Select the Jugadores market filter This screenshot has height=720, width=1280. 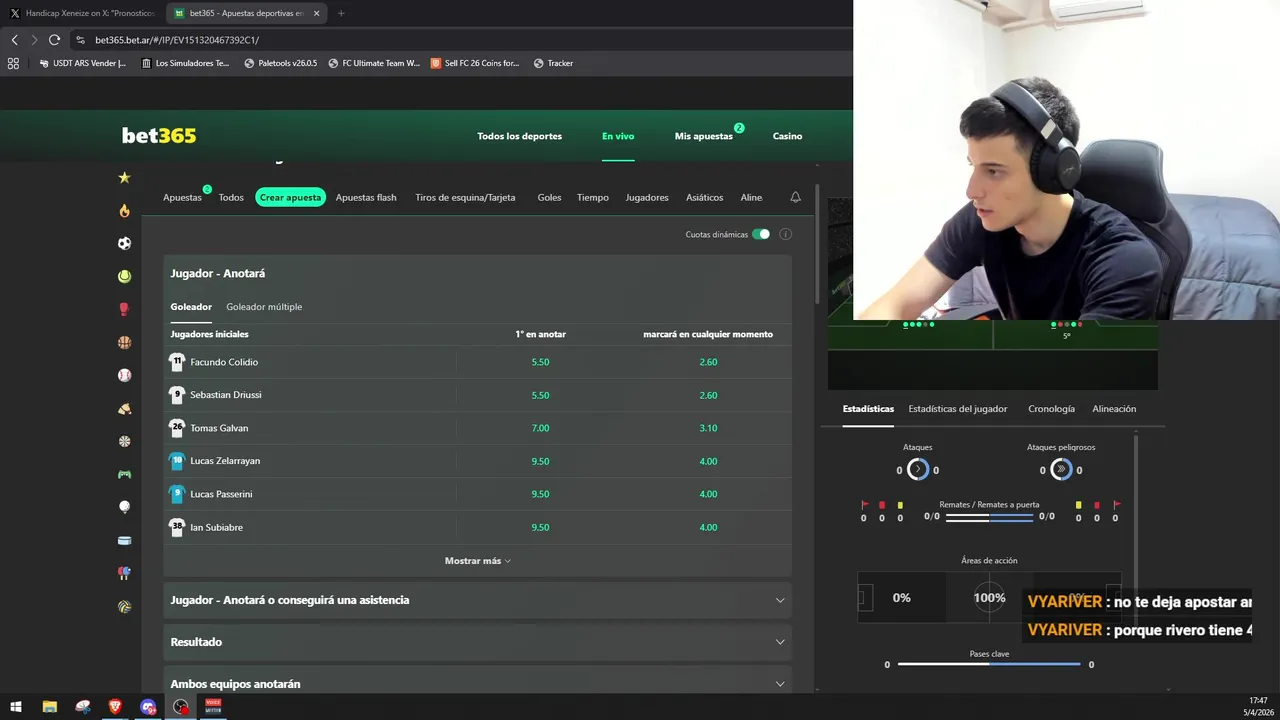point(647,197)
